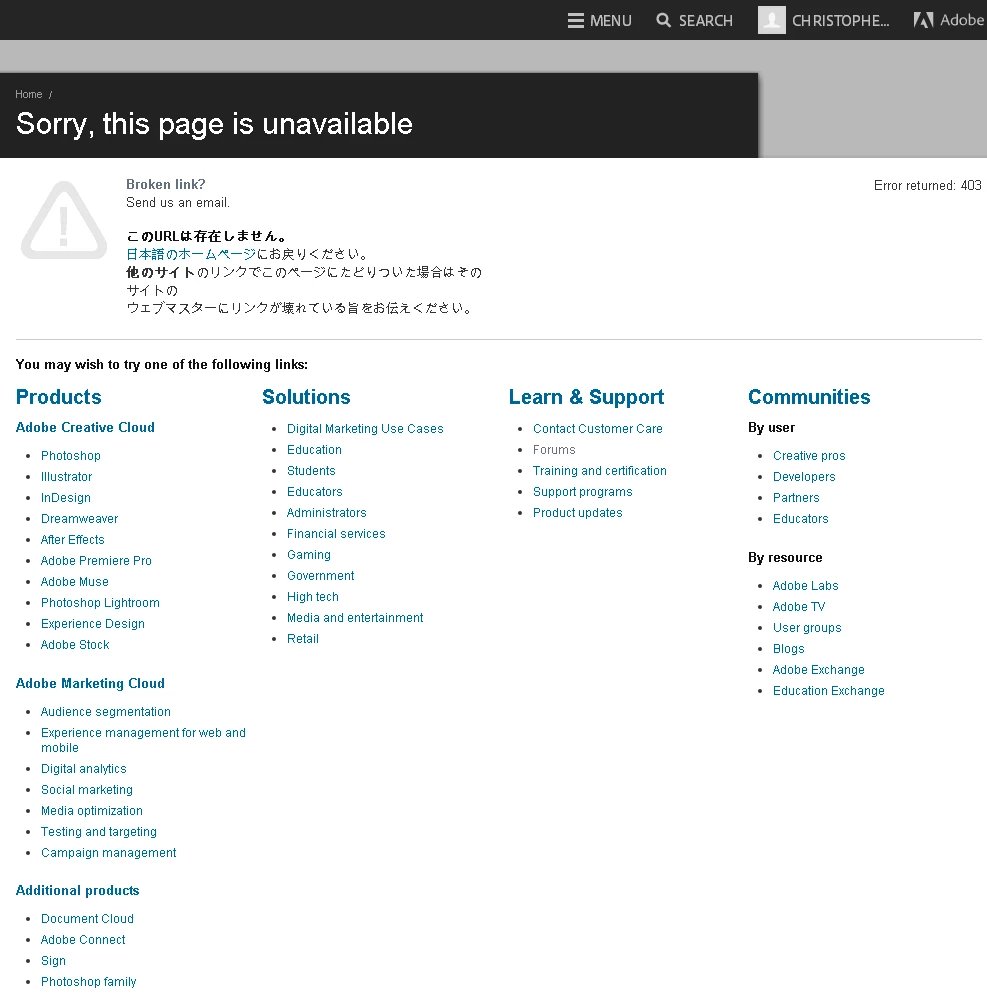Open the Photoshop family link
Viewport: 987px width, 997px height.
tap(88, 982)
